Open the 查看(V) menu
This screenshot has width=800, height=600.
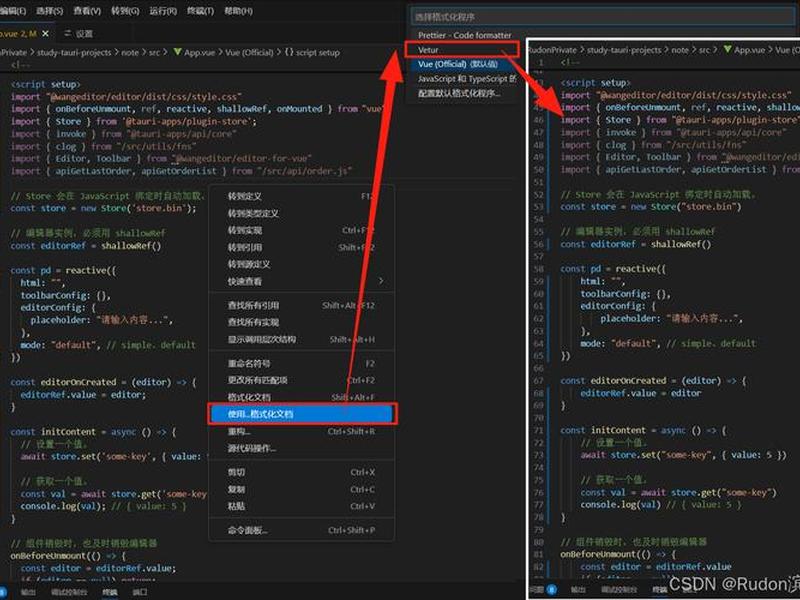[x=87, y=11]
